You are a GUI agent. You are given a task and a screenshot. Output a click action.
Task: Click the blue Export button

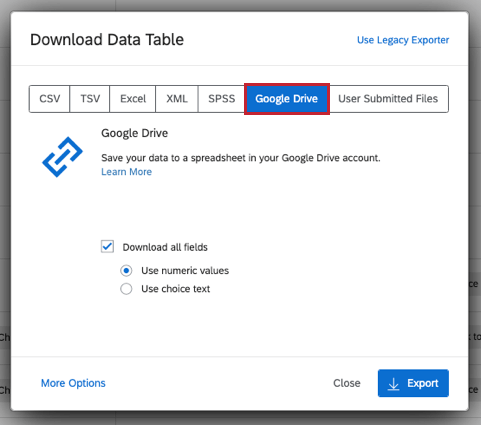click(413, 383)
